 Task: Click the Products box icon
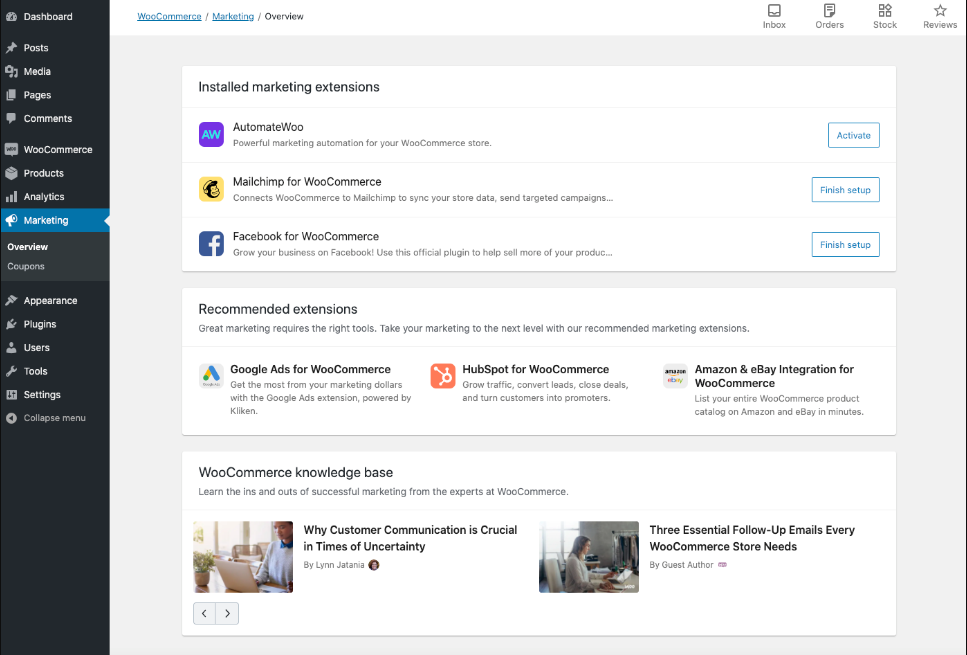[x=11, y=173]
